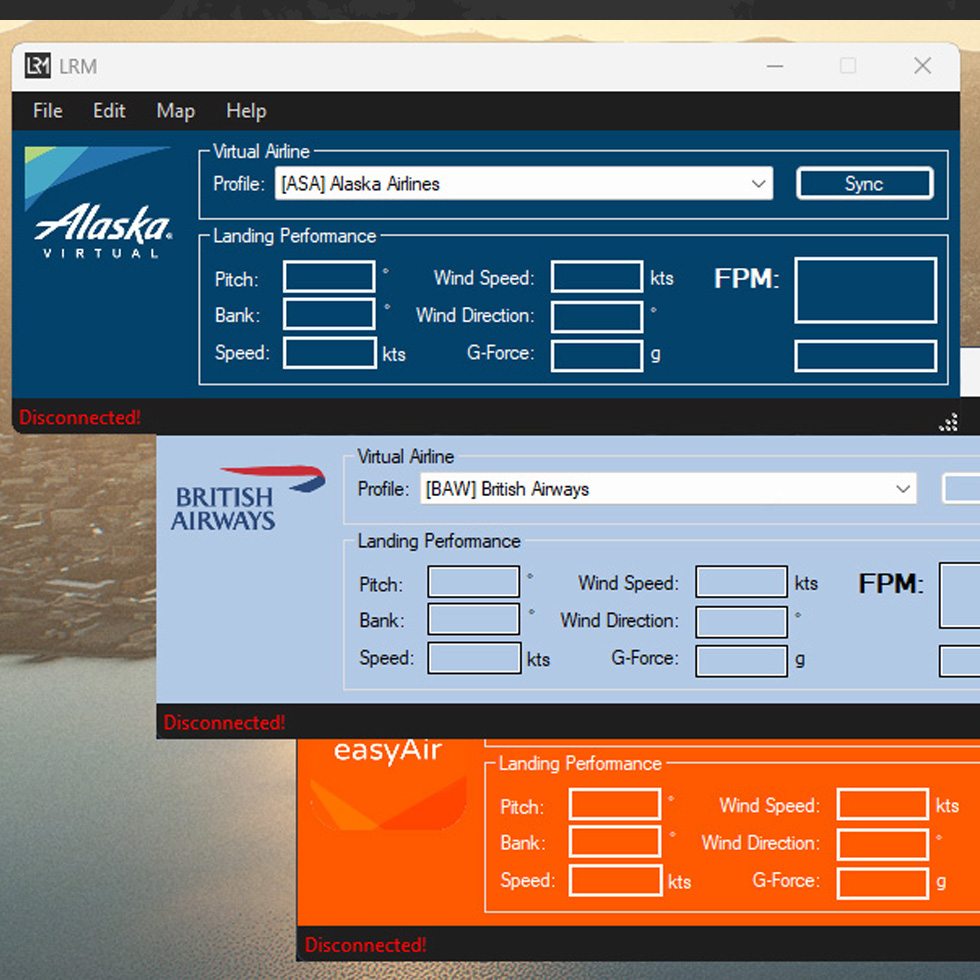The image size is (980, 980).
Task: Click Wind Direction field in British Airways window
Action: coord(741,622)
